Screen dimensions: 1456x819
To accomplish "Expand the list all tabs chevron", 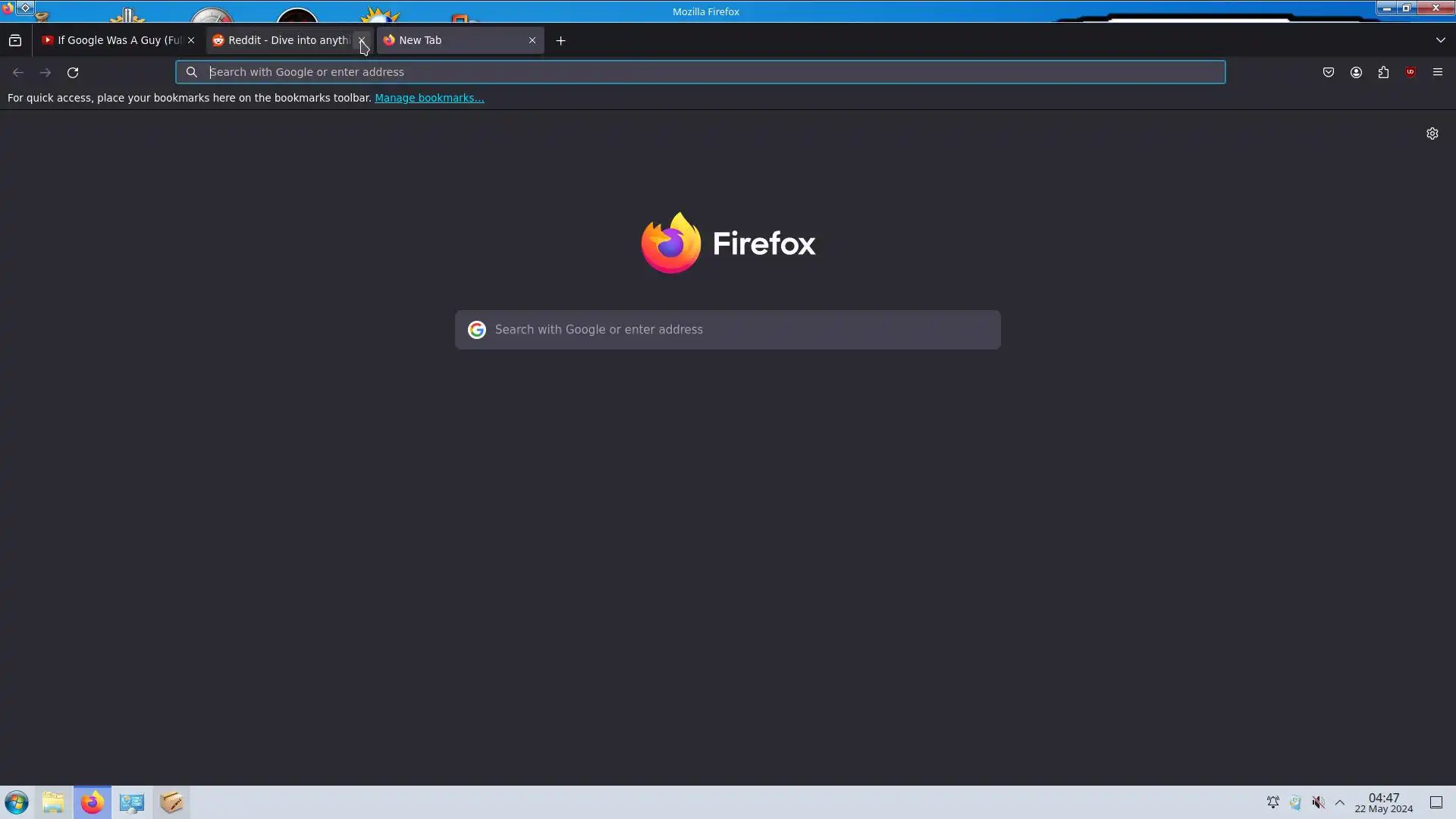I will (1440, 40).
